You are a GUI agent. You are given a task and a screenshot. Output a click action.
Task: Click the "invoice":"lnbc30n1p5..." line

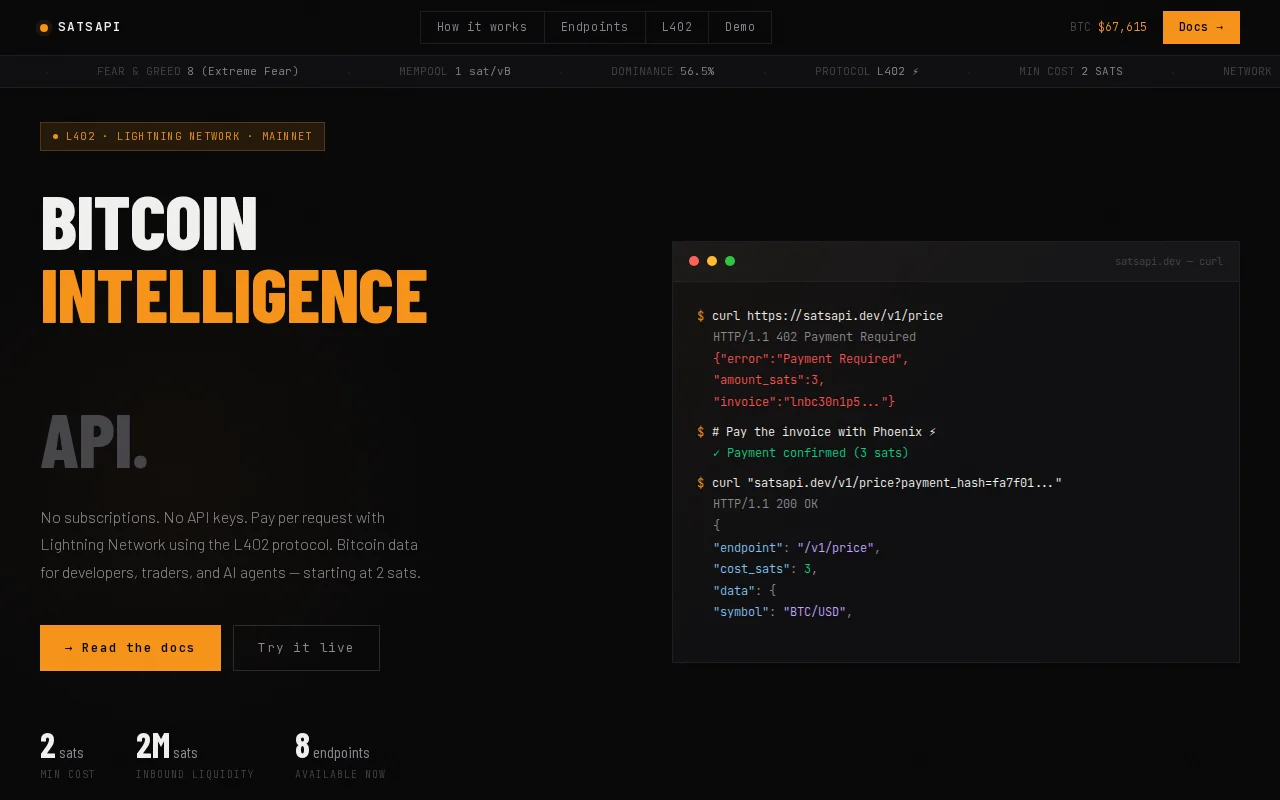click(804, 402)
